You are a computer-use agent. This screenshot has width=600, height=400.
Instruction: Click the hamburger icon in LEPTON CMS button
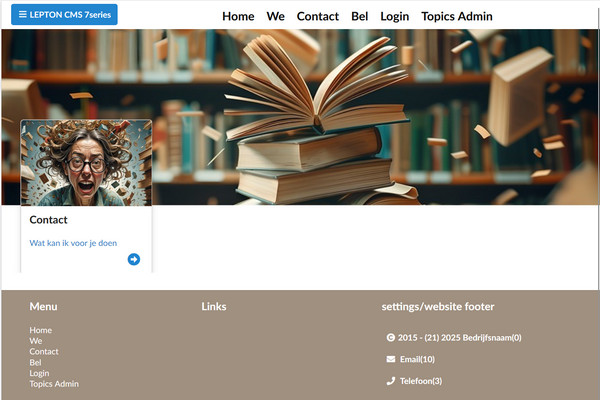[x=23, y=15]
